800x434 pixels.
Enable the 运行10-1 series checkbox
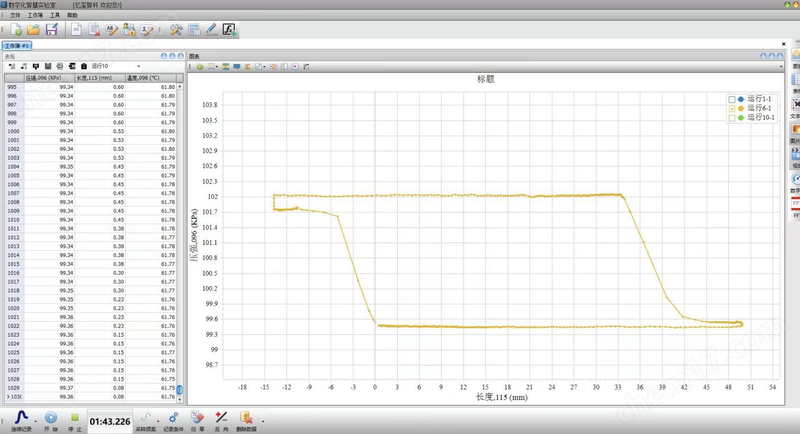tap(732, 118)
